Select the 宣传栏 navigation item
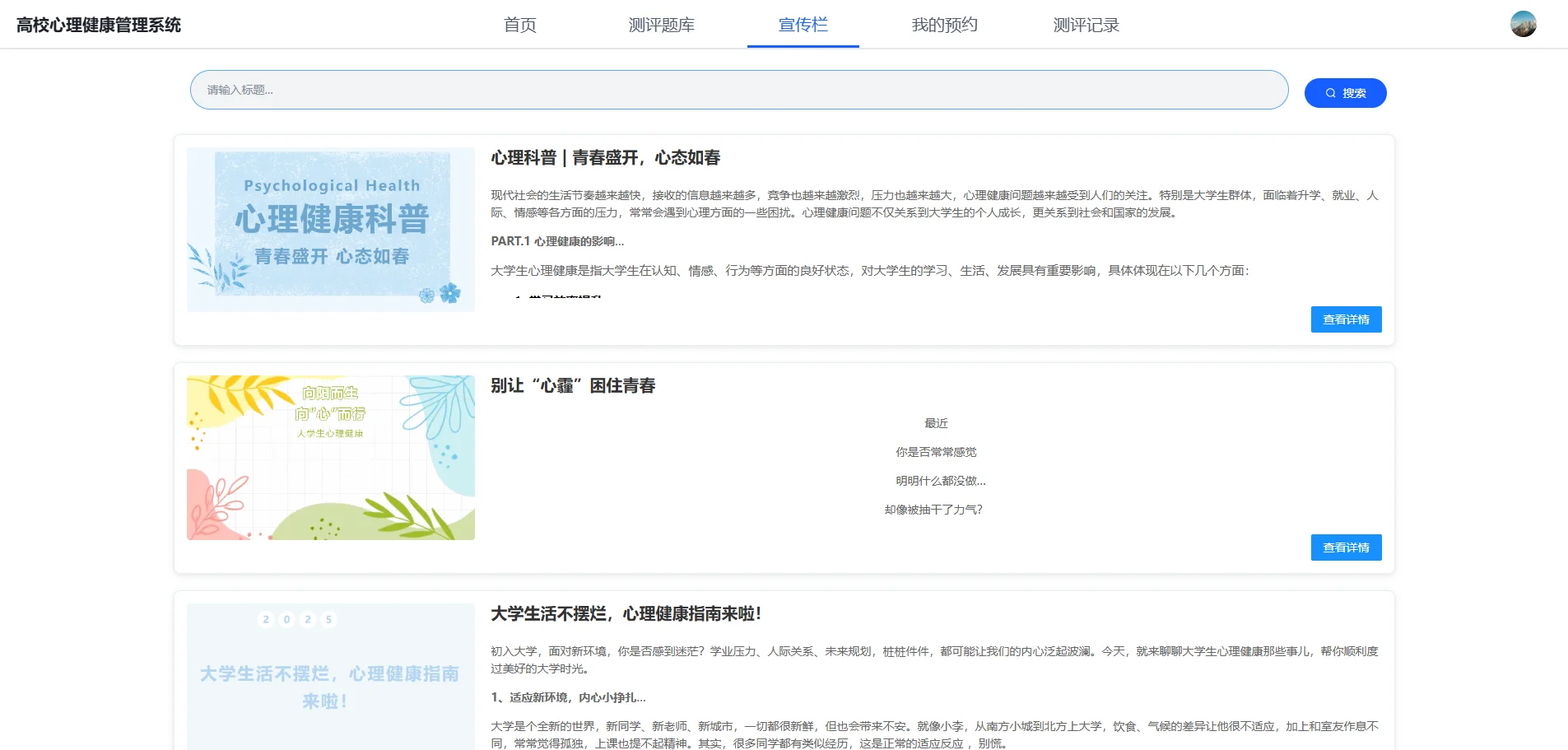Screen dimensions: 1568x750 [803, 25]
